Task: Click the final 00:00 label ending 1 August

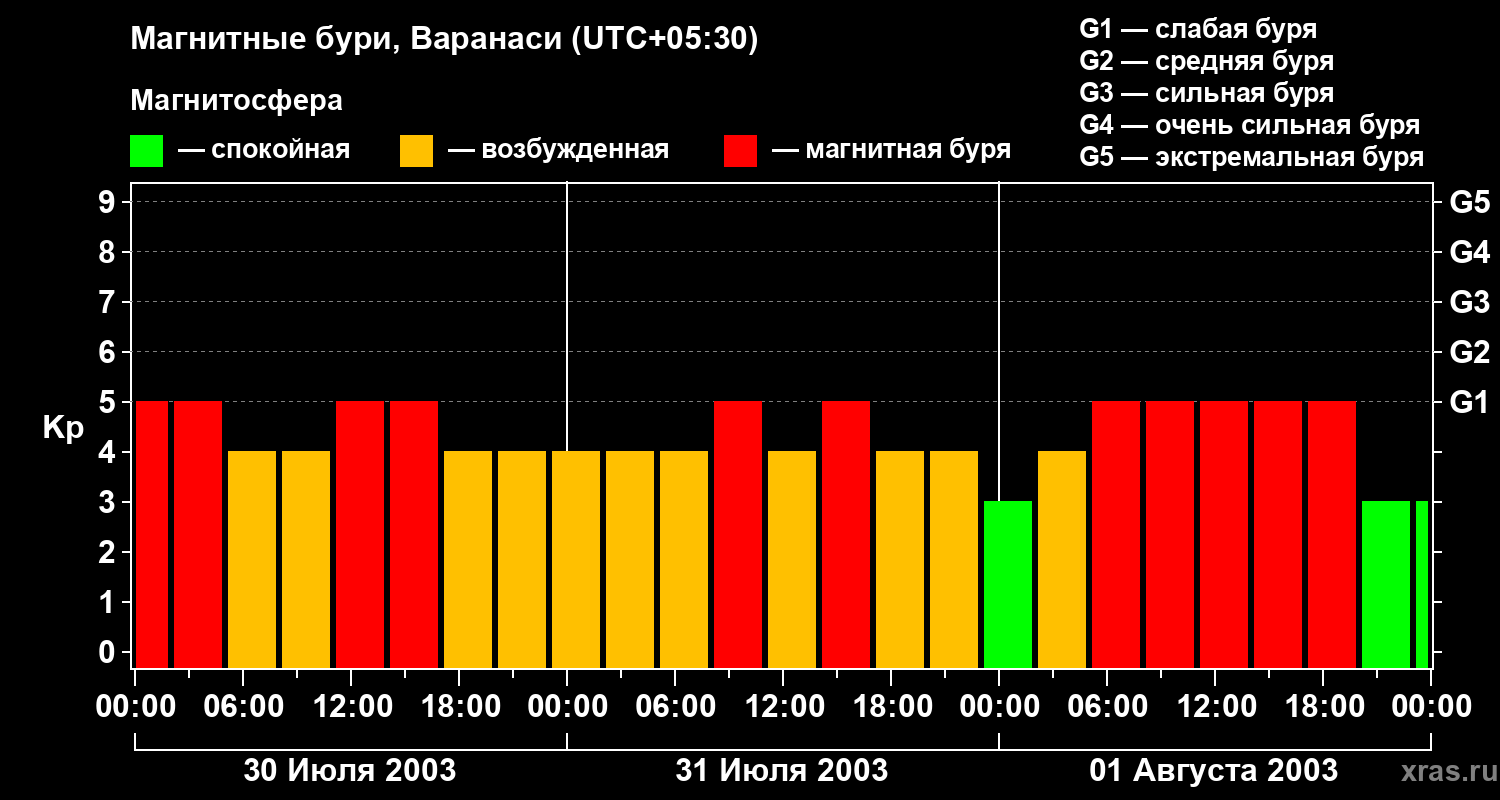Action: point(1431,707)
